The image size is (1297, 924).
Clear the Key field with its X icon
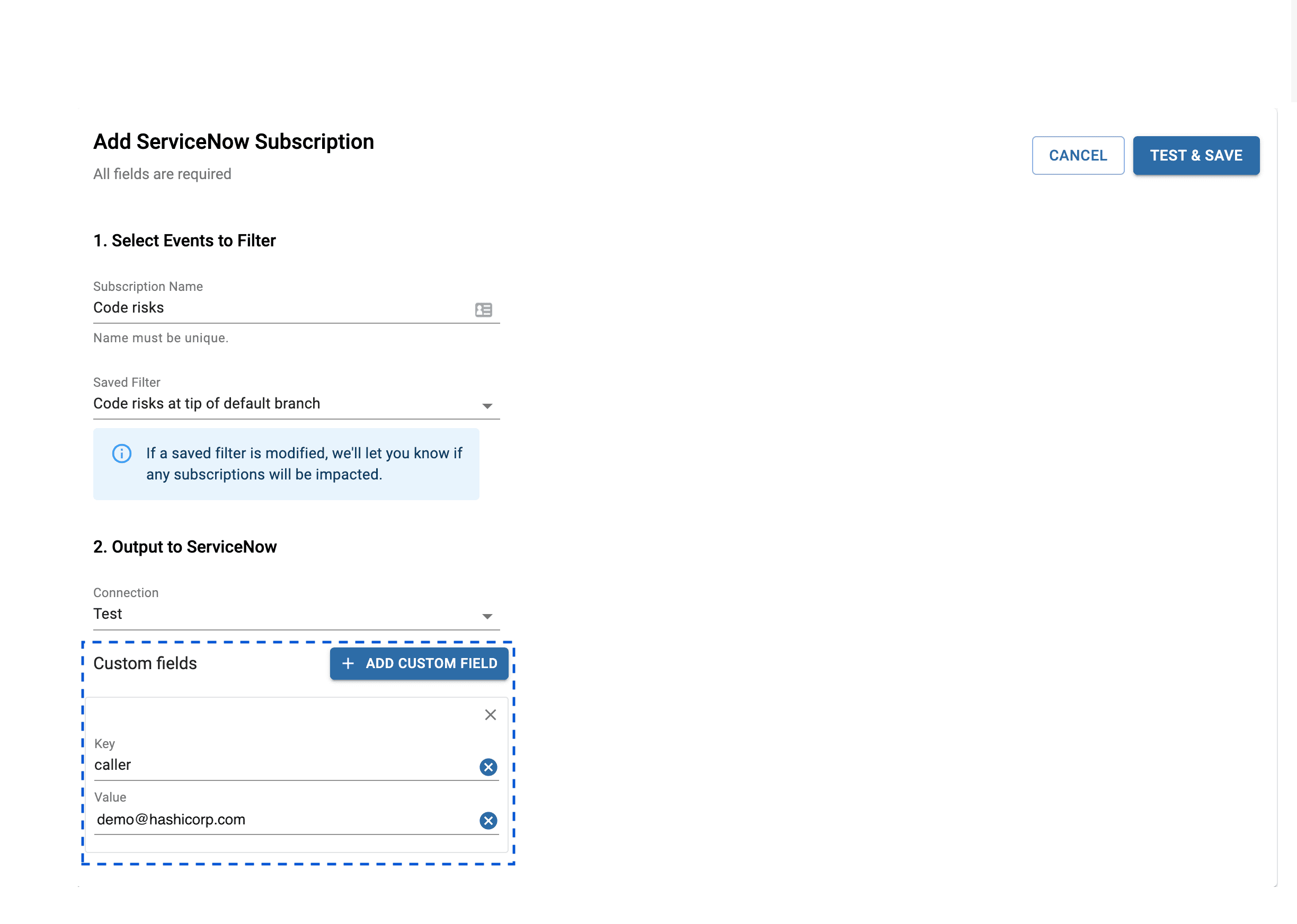point(488,767)
